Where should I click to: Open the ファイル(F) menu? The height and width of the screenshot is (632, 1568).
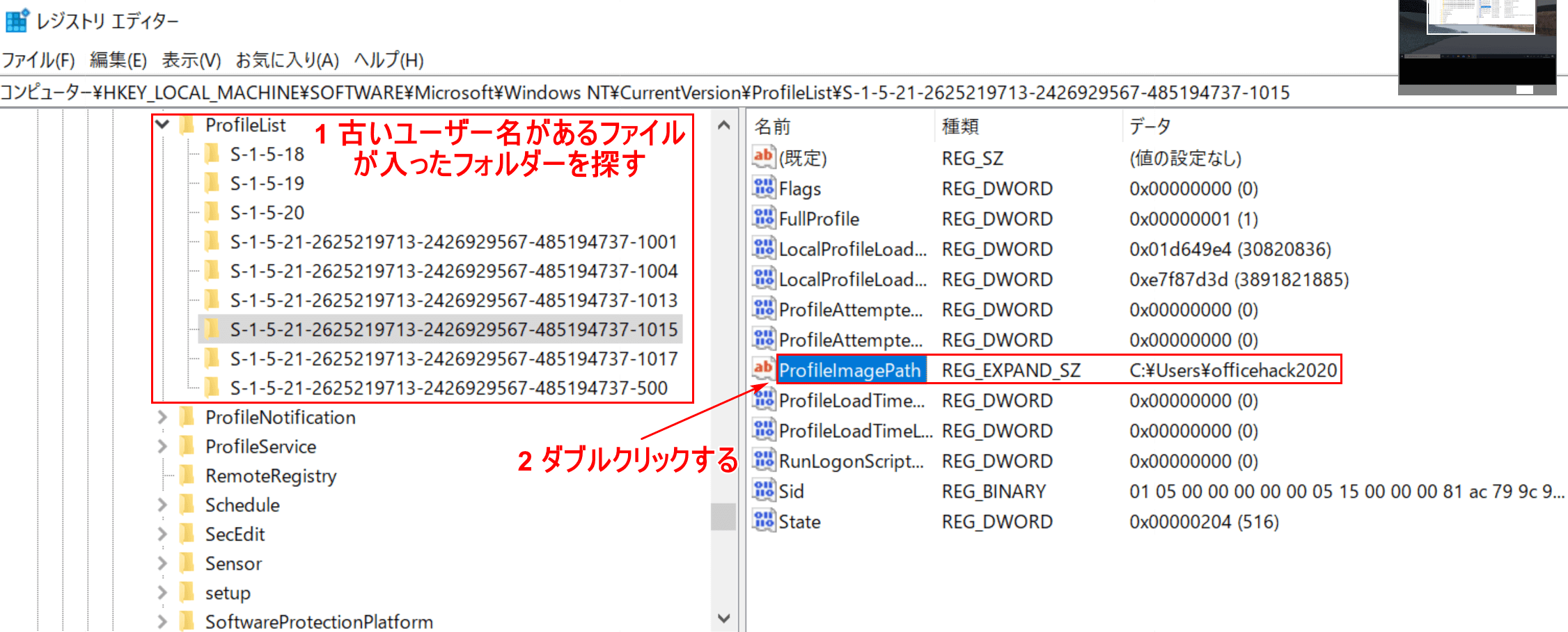tap(38, 61)
